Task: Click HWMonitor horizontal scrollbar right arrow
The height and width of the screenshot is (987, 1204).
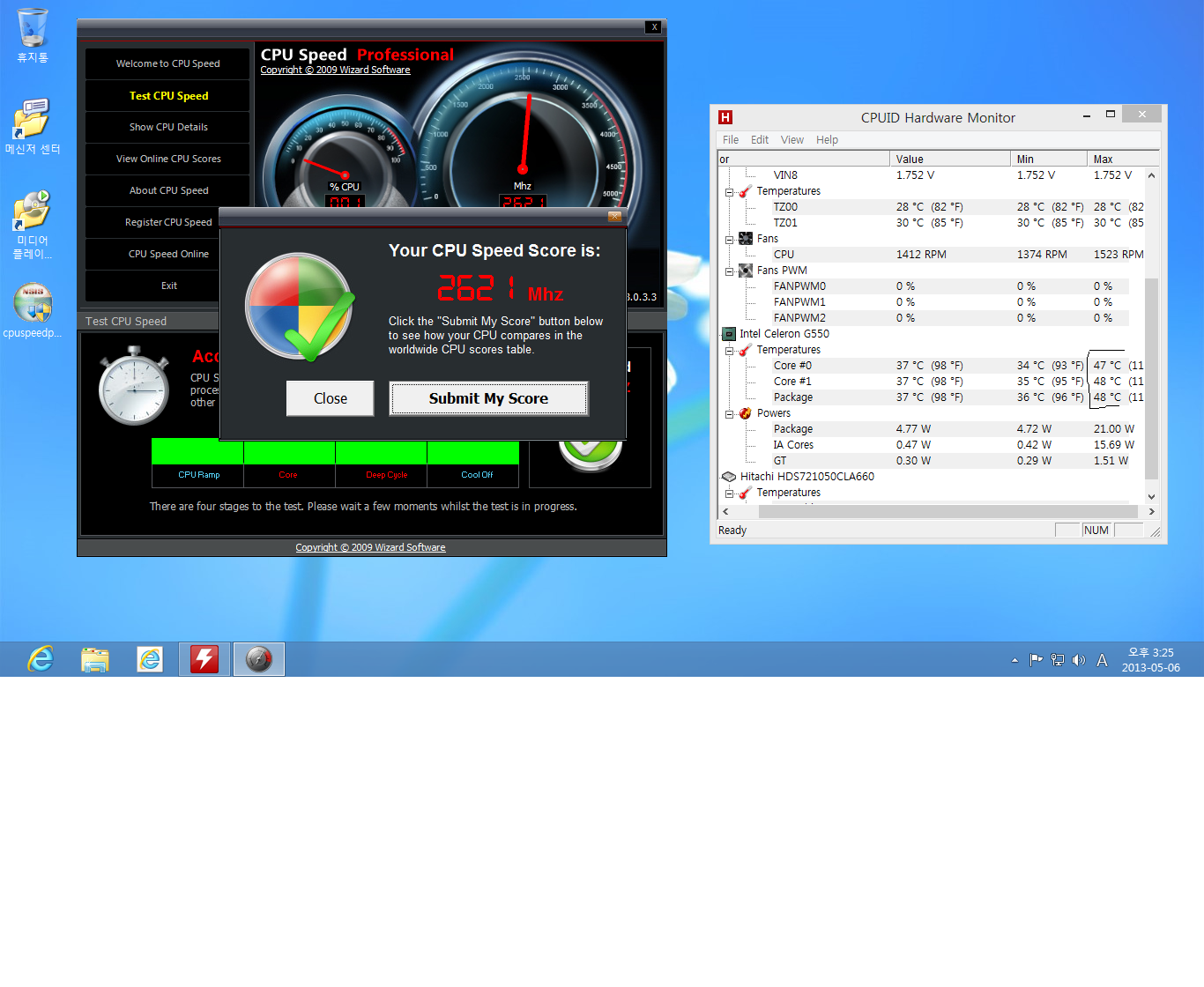Action: pyautogui.click(x=1151, y=511)
